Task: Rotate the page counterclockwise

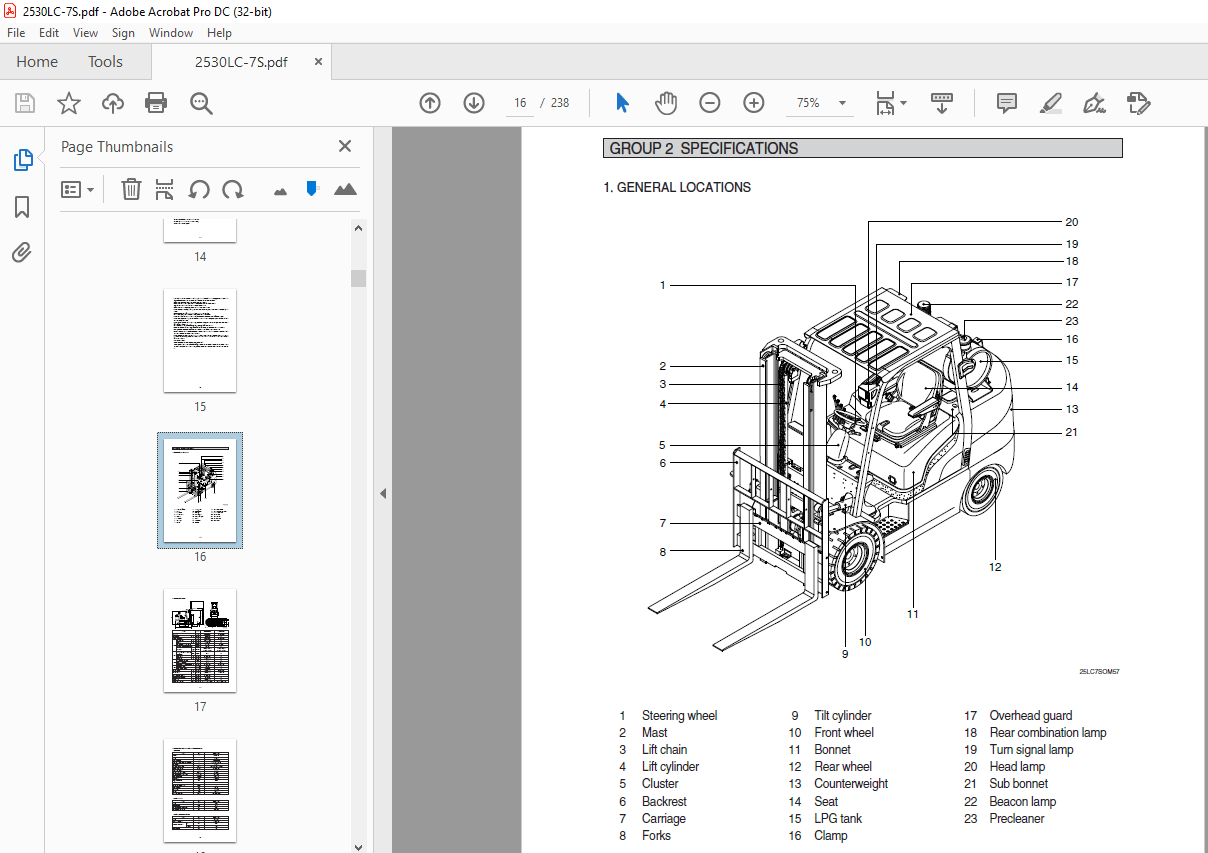Action: coord(200,189)
